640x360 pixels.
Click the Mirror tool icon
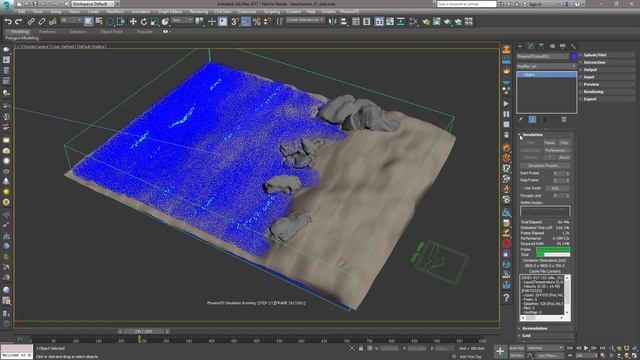[x=333, y=22]
